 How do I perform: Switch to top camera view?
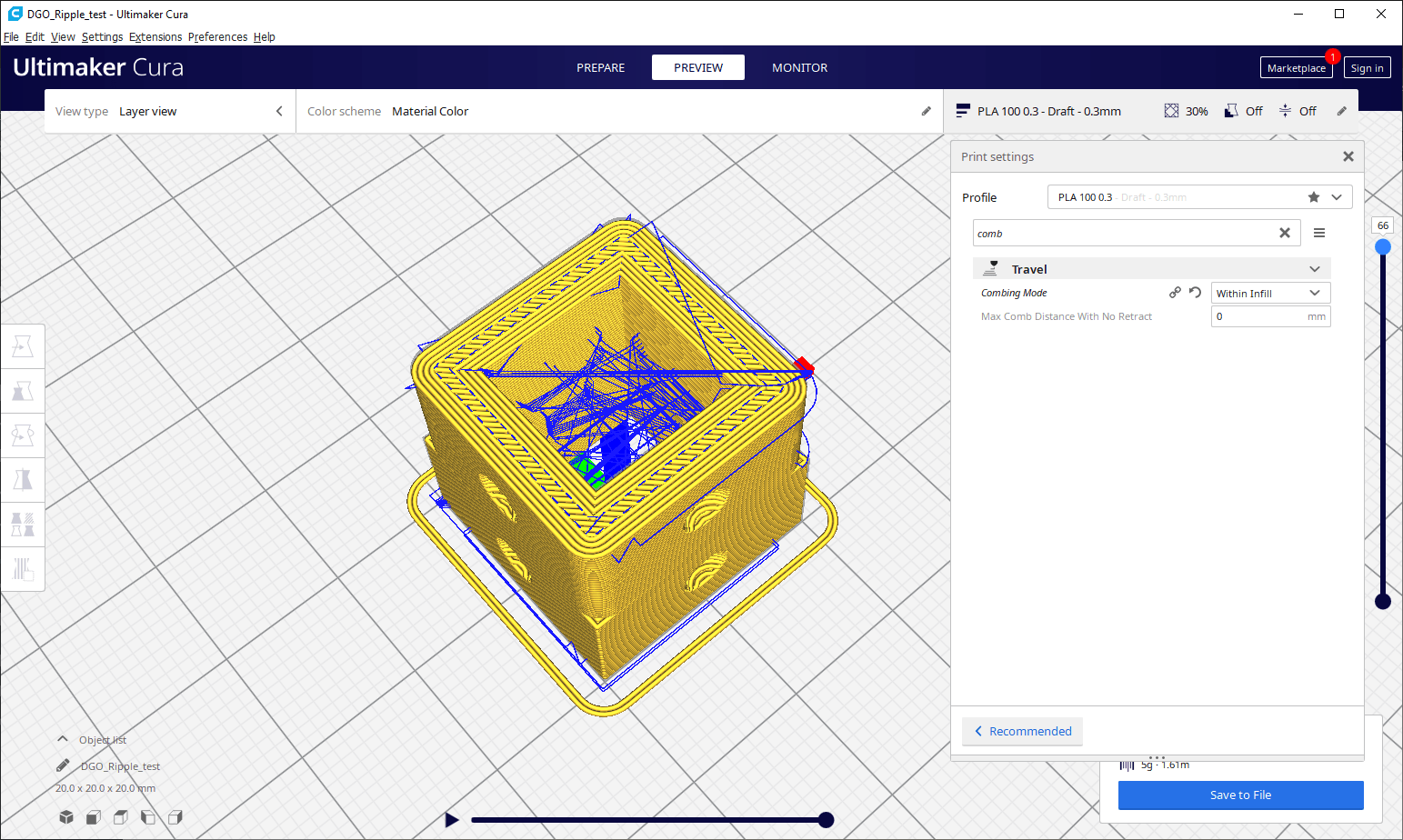click(x=120, y=817)
